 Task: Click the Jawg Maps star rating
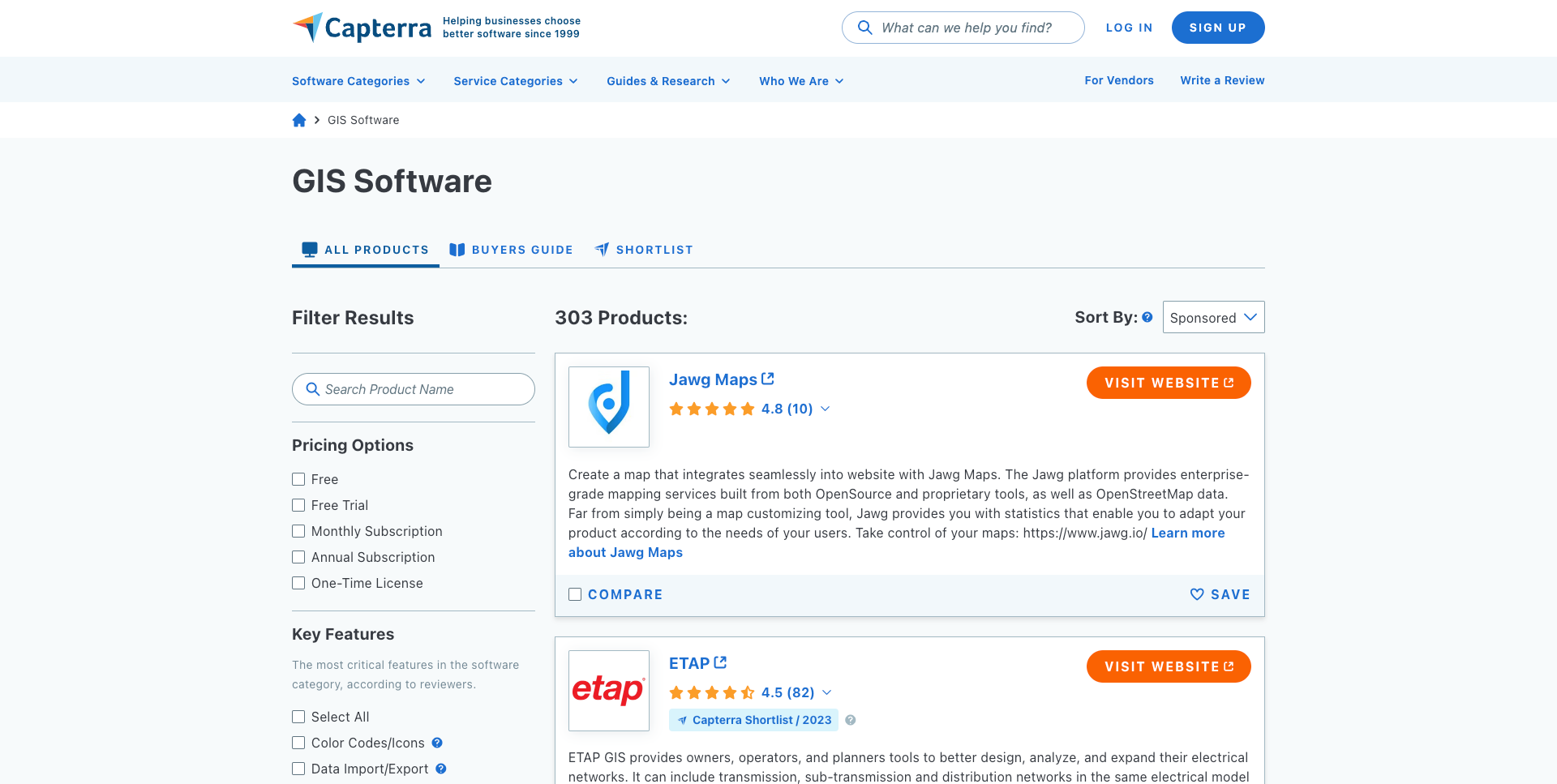pyautogui.click(x=712, y=409)
